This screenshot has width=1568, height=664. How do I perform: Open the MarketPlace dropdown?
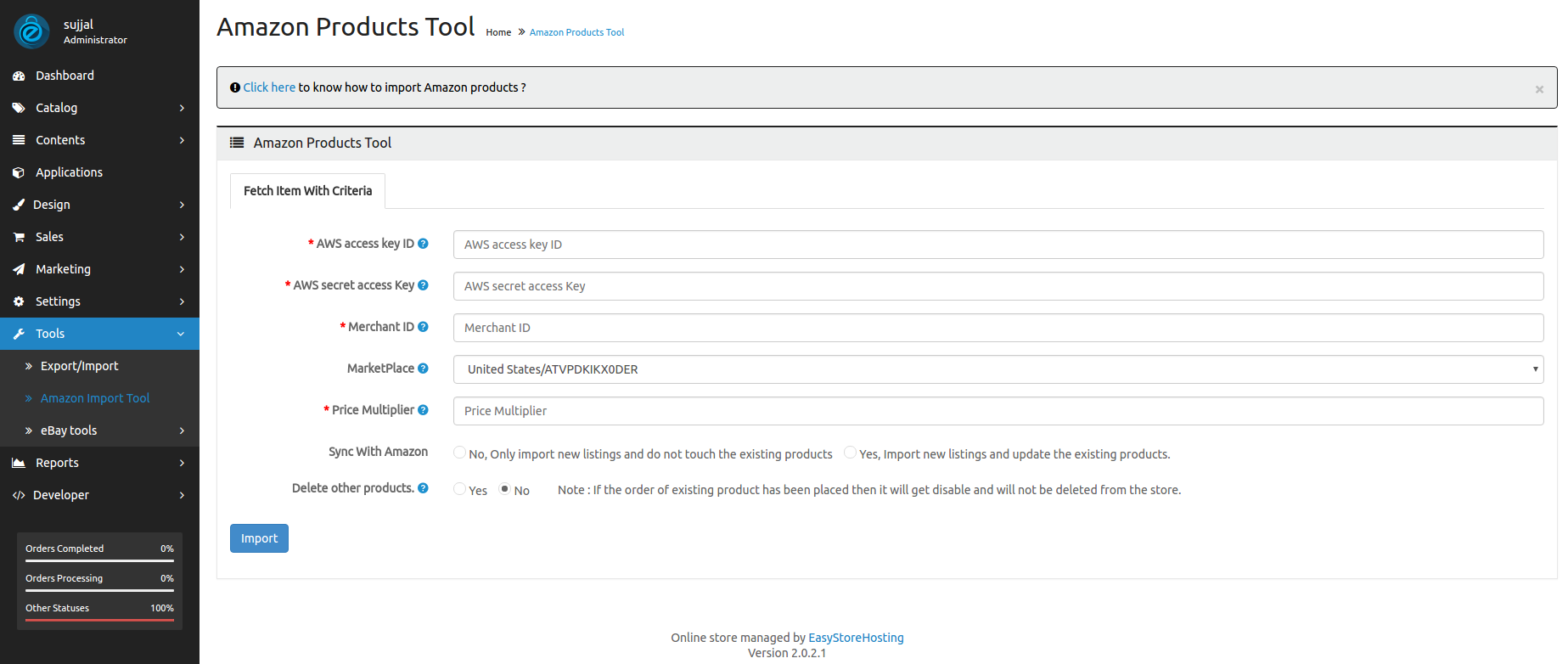click(x=998, y=369)
